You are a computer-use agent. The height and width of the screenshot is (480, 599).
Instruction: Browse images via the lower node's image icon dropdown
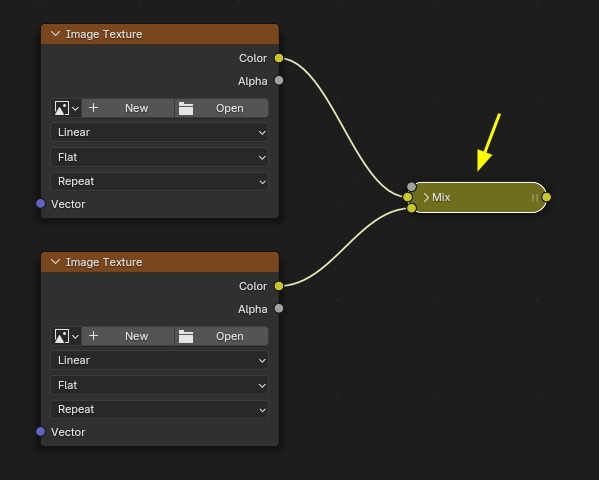coord(66,336)
